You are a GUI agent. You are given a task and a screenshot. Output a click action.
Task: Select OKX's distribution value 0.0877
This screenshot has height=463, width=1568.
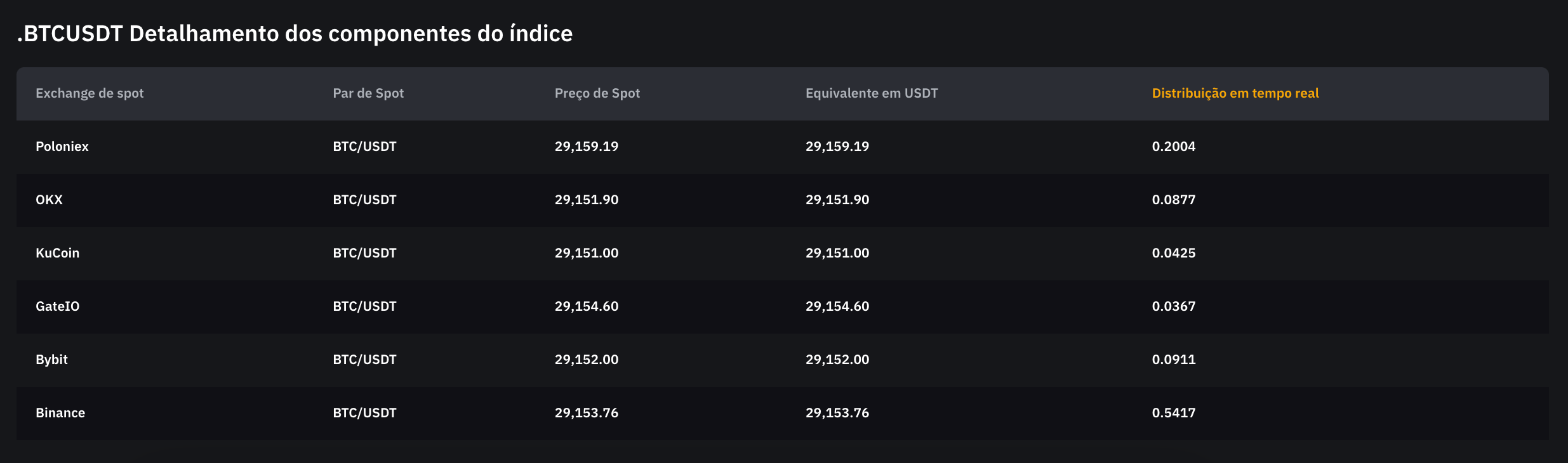pyautogui.click(x=1173, y=200)
